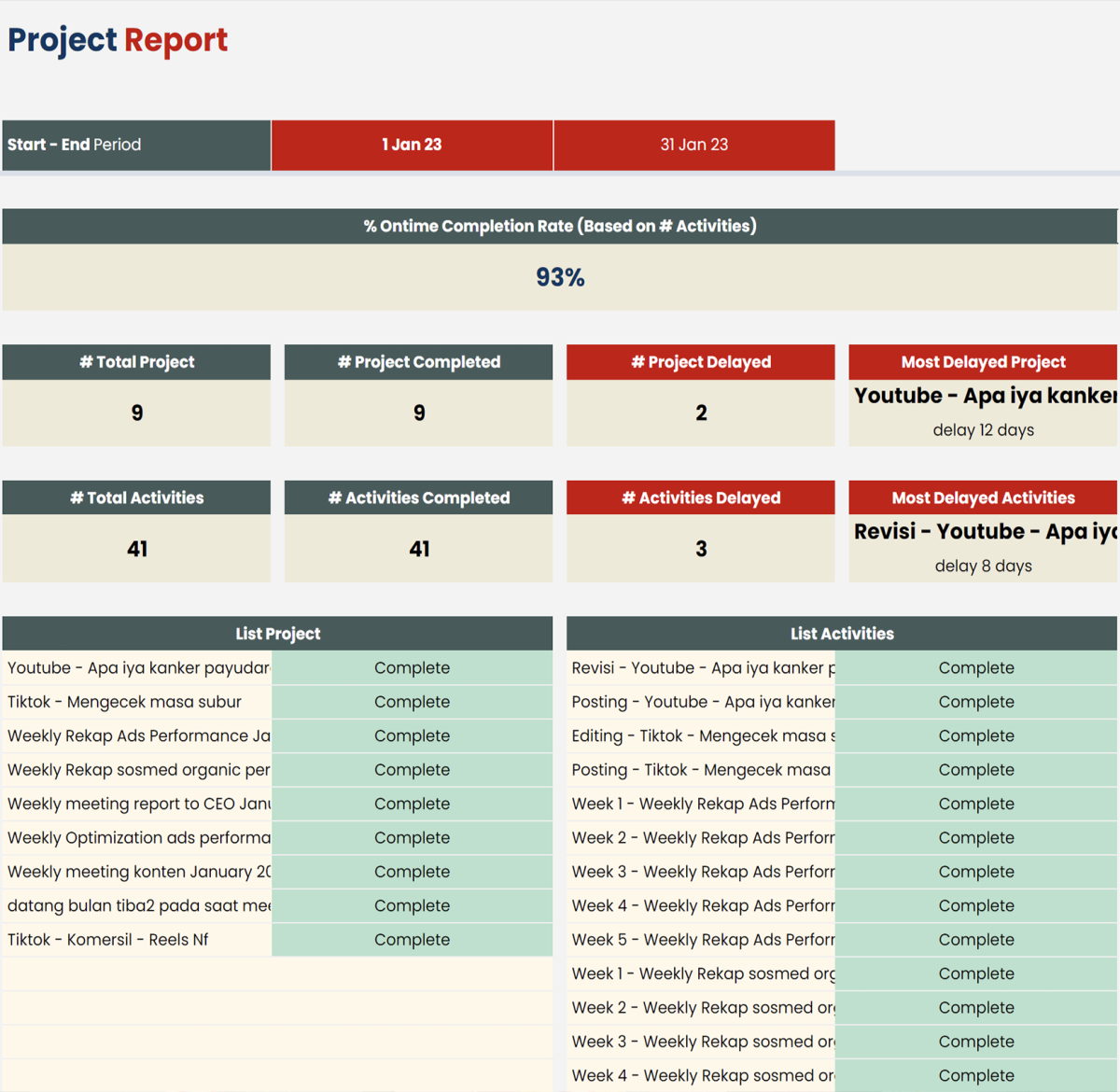Click the value under "# Total Activities"
The image size is (1120, 1092).
point(136,549)
